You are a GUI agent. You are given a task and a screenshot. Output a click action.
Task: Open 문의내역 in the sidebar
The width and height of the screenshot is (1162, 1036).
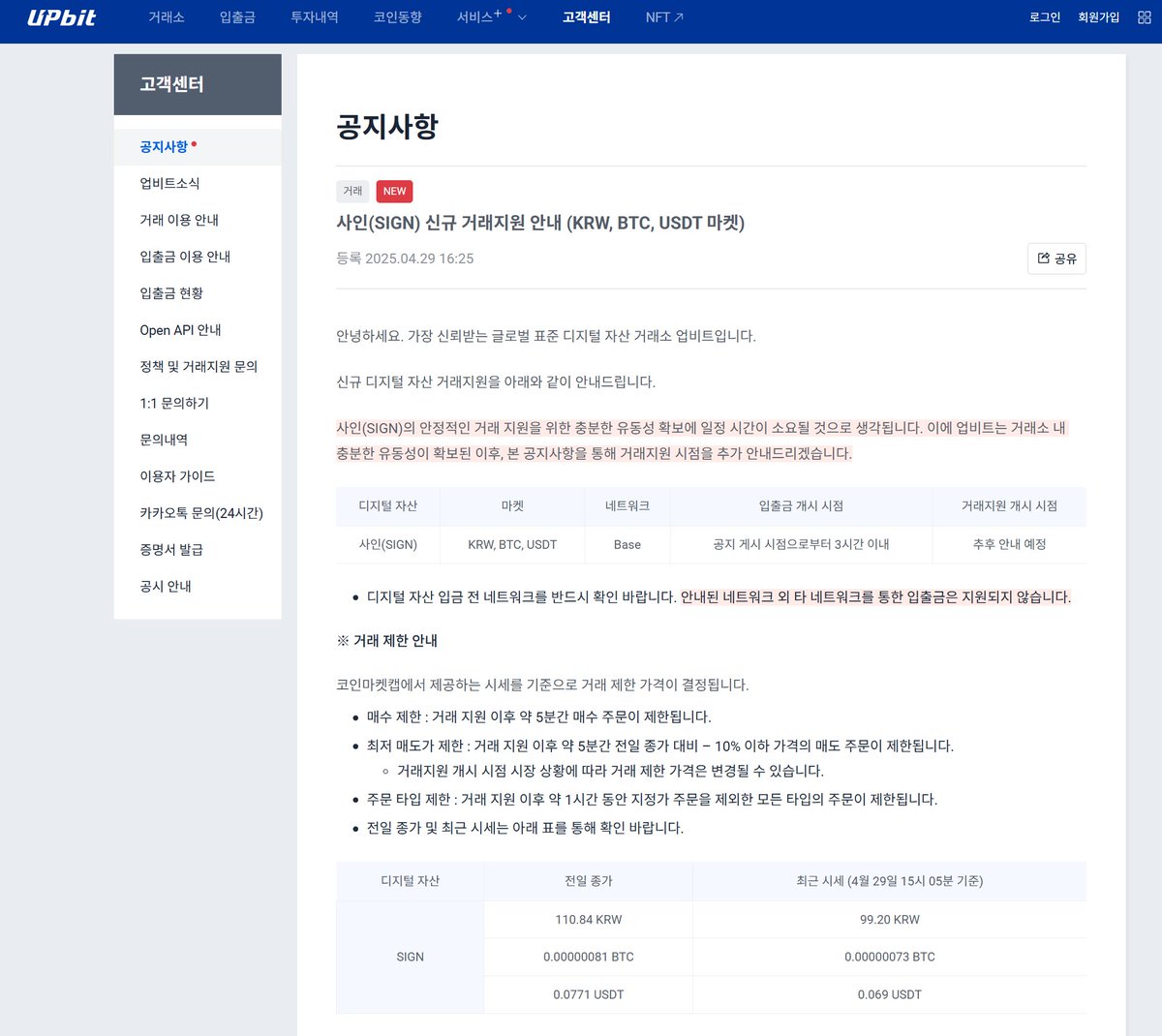tap(198, 441)
